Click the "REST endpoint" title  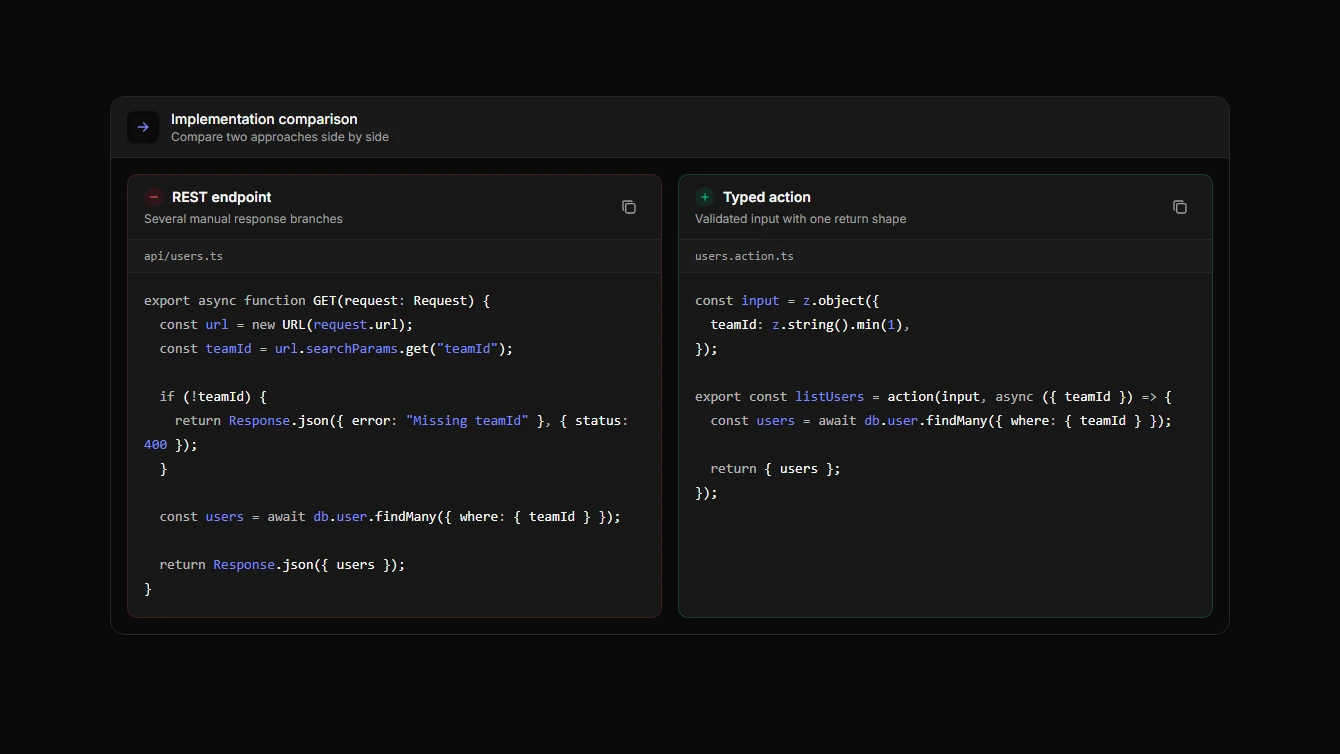click(221, 197)
